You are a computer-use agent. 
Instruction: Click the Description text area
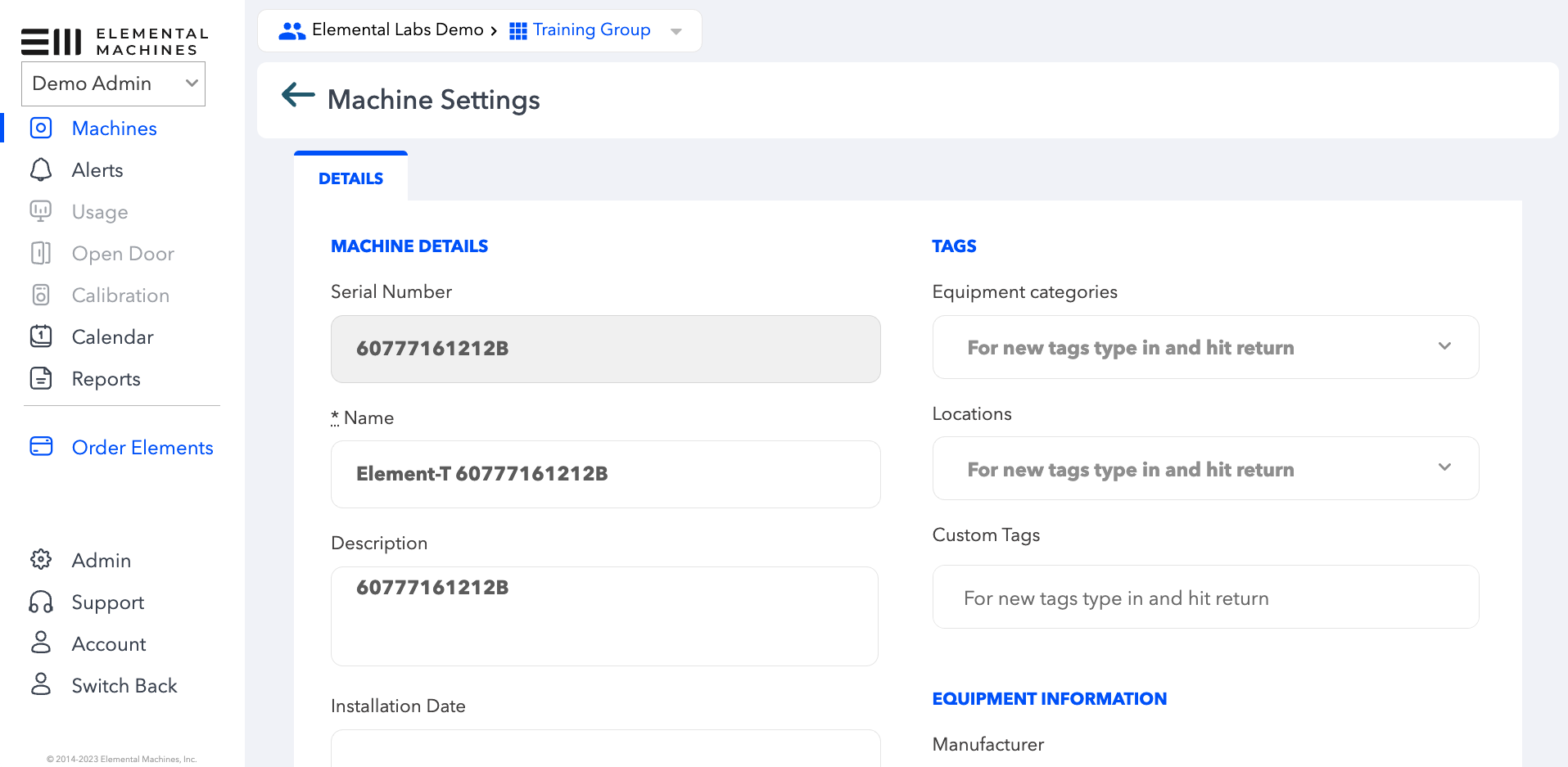(604, 616)
